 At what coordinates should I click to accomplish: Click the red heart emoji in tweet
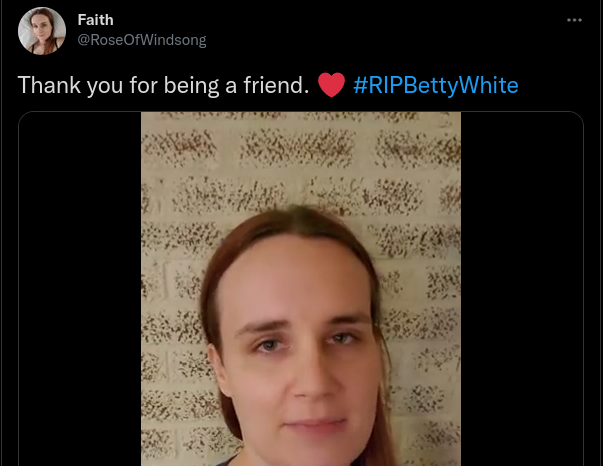[x=331, y=85]
